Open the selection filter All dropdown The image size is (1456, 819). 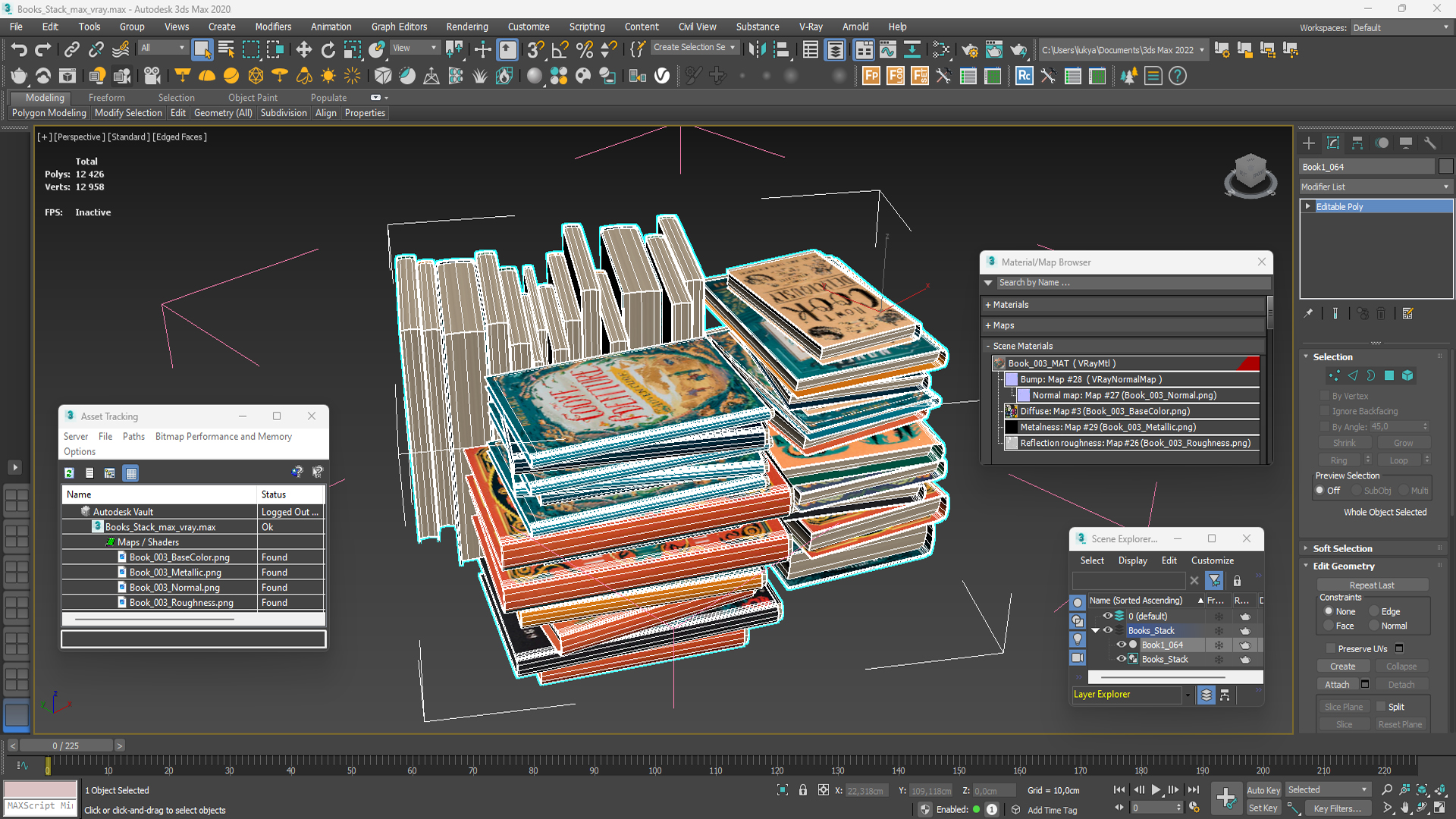[163, 48]
